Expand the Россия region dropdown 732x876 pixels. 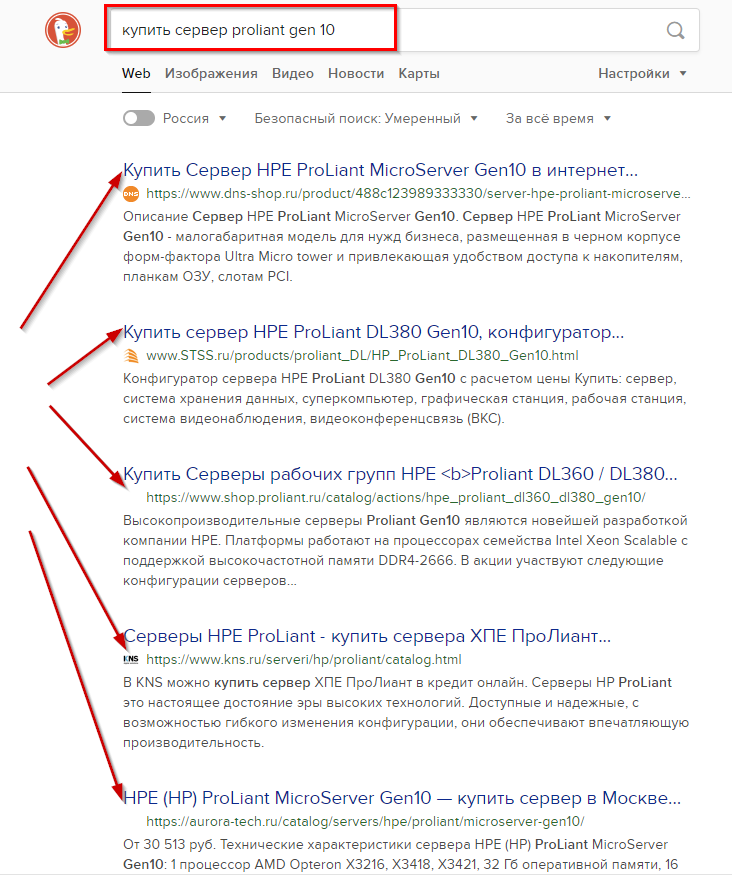pos(194,118)
